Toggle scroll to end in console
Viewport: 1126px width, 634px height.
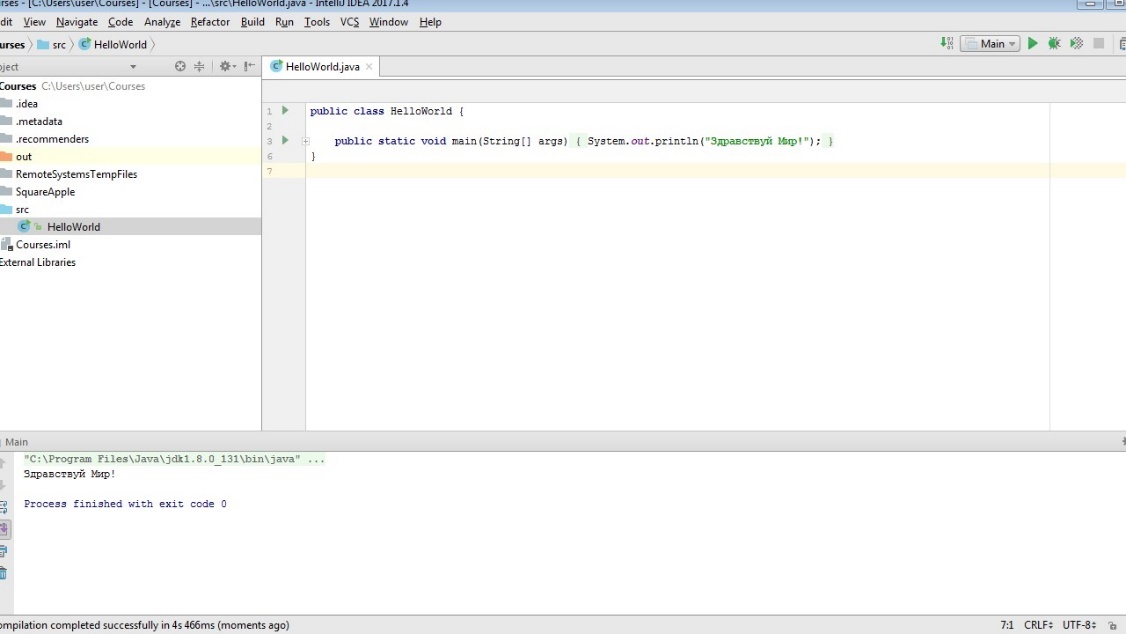[4, 529]
